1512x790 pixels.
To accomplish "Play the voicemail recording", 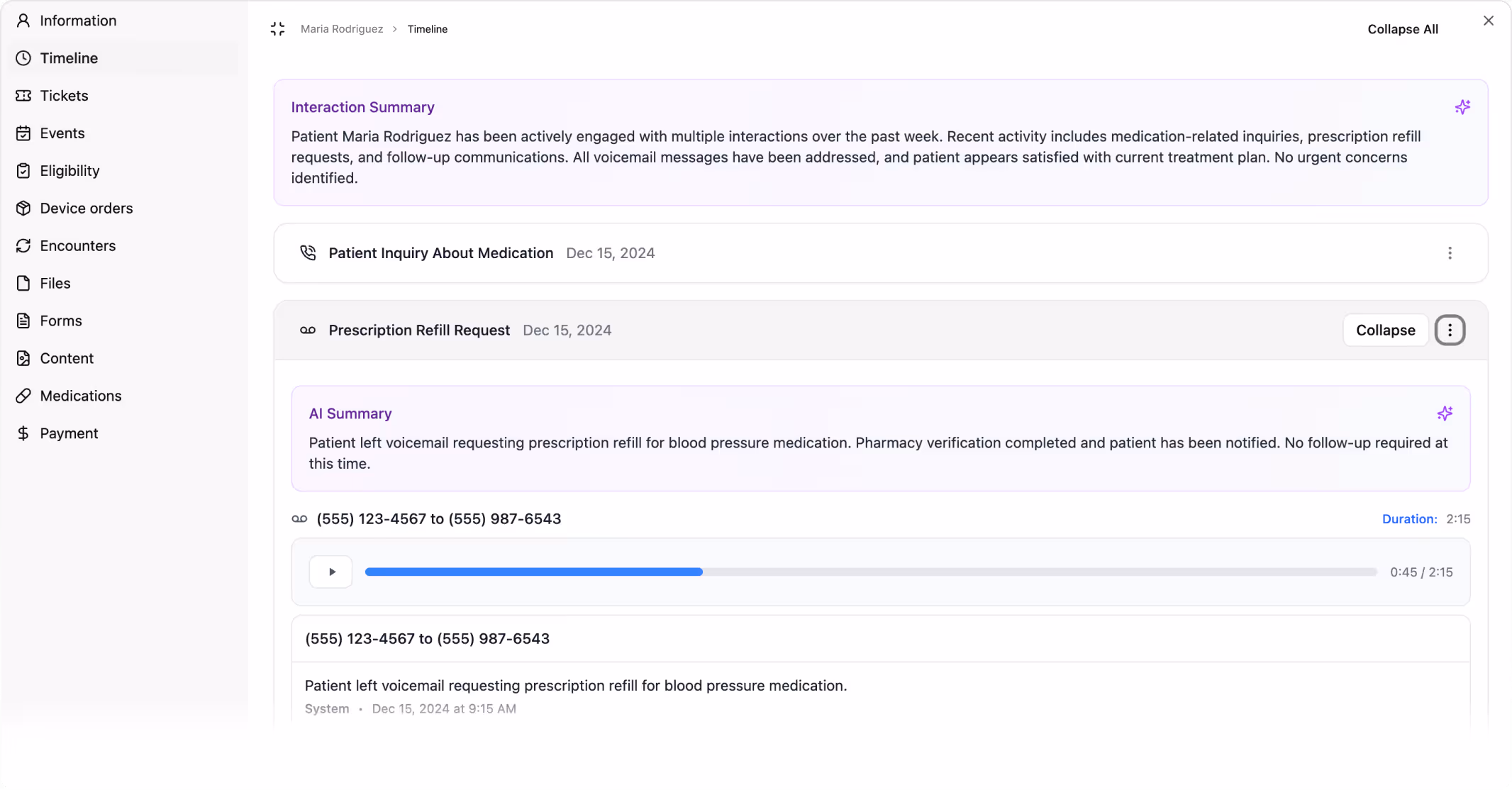I will 331,572.
